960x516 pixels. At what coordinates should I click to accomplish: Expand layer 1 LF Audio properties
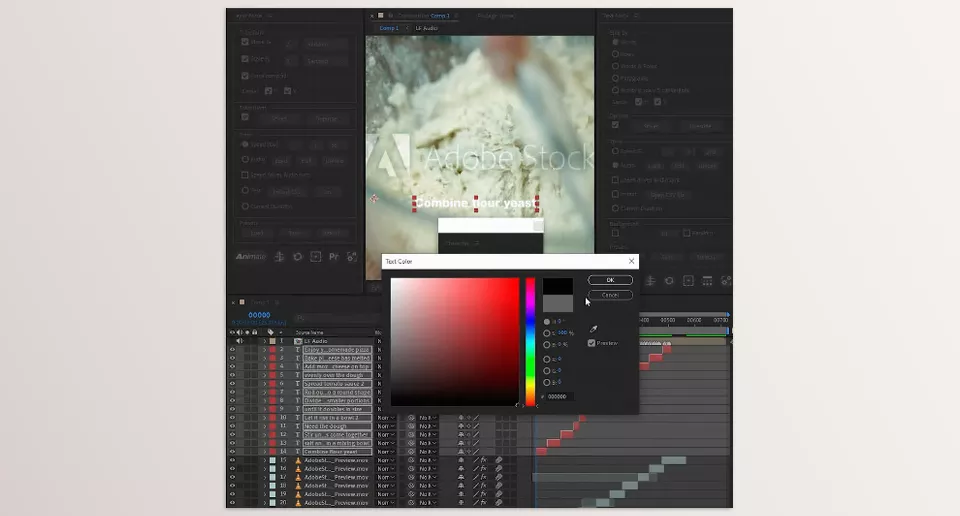click(x=265, y=341)
